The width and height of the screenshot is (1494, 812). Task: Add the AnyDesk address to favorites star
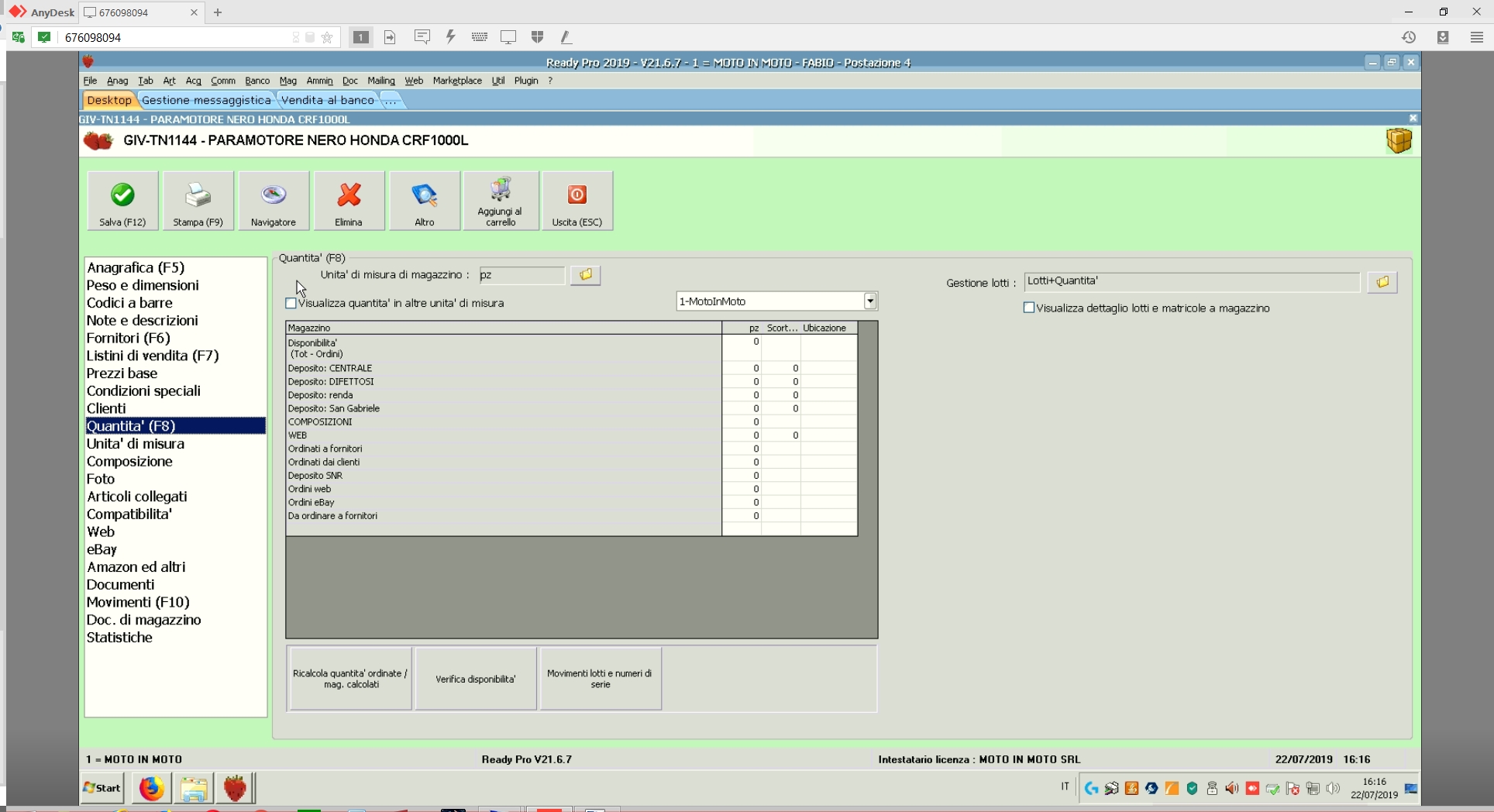[x=327, y=37]
